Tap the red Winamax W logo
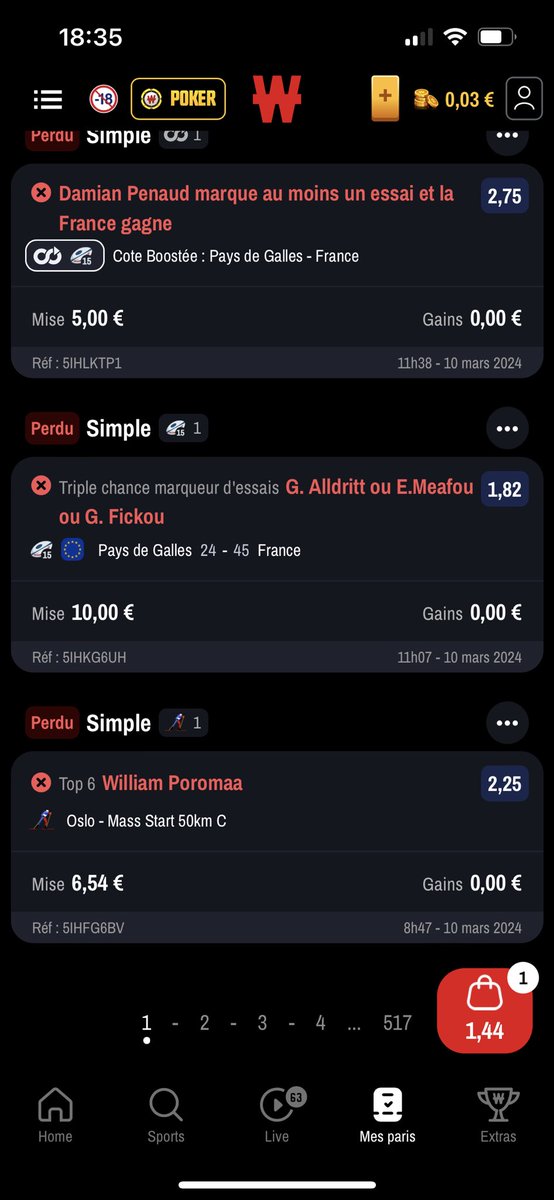 (x=276, y=99)
